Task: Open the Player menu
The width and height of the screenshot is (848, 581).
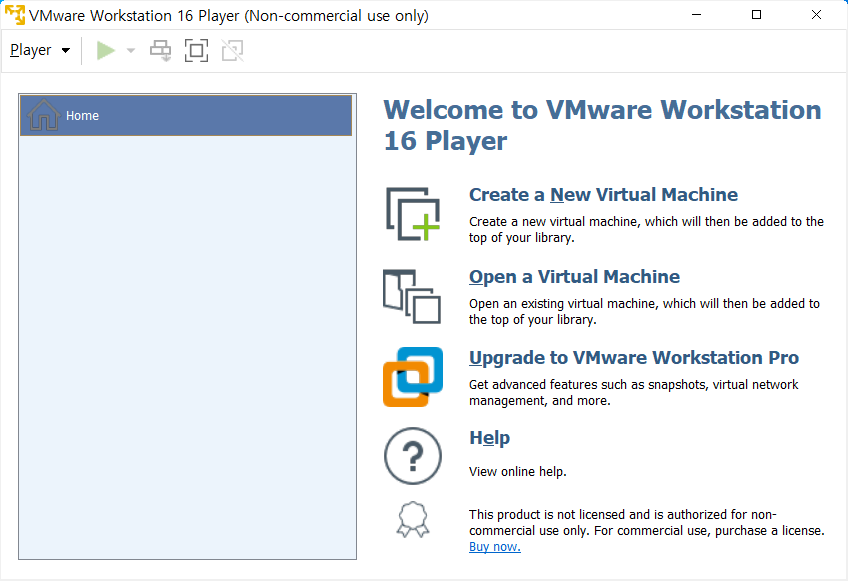Action: [x=40, y=50]
